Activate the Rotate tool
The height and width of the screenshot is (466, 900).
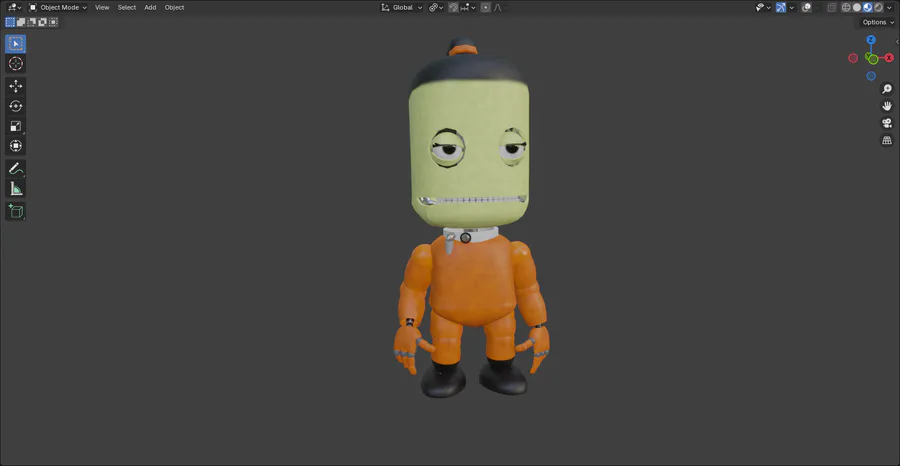click(x=15, y=106)
